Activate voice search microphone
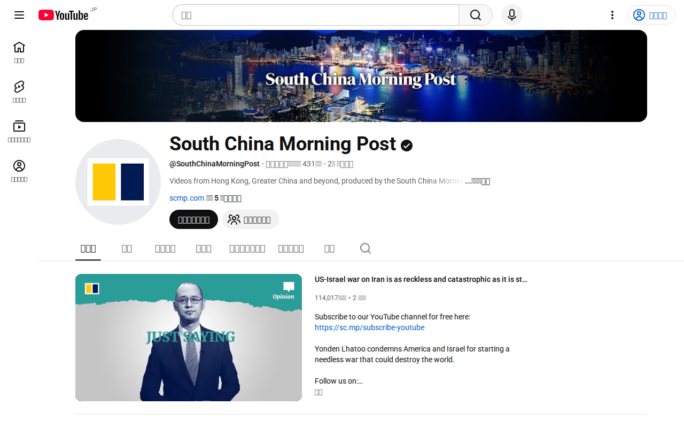Screen dimensions: 684x428 512,15
